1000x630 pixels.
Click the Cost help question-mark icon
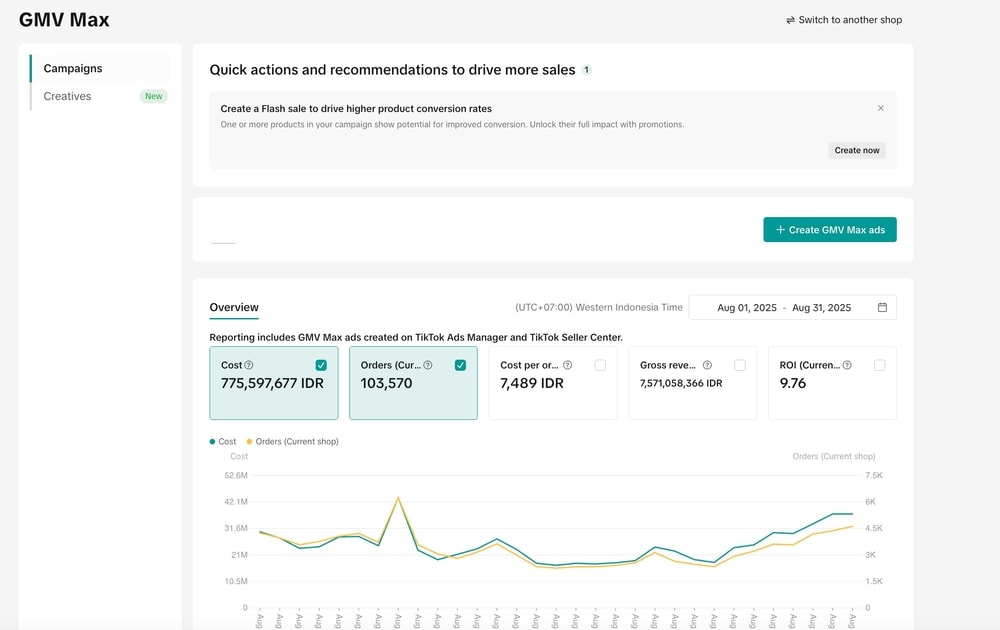tap(249, 366)
